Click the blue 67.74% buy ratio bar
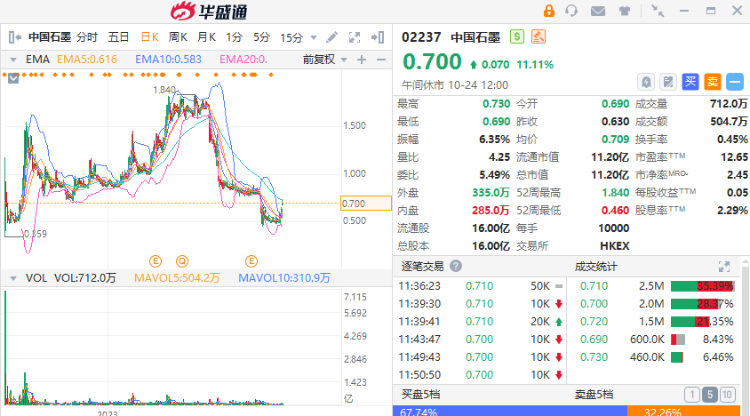750x416 pixels. [x=510, y=411]
